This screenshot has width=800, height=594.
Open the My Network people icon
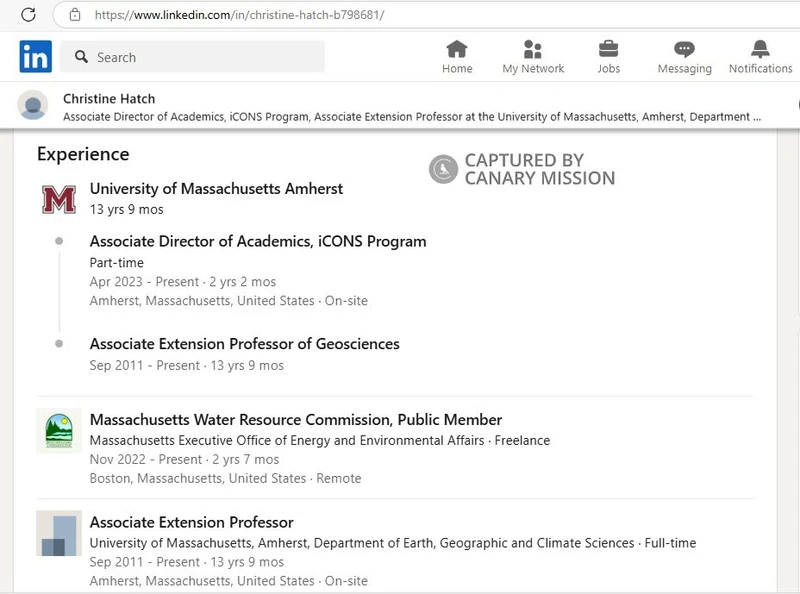point(533,50)
